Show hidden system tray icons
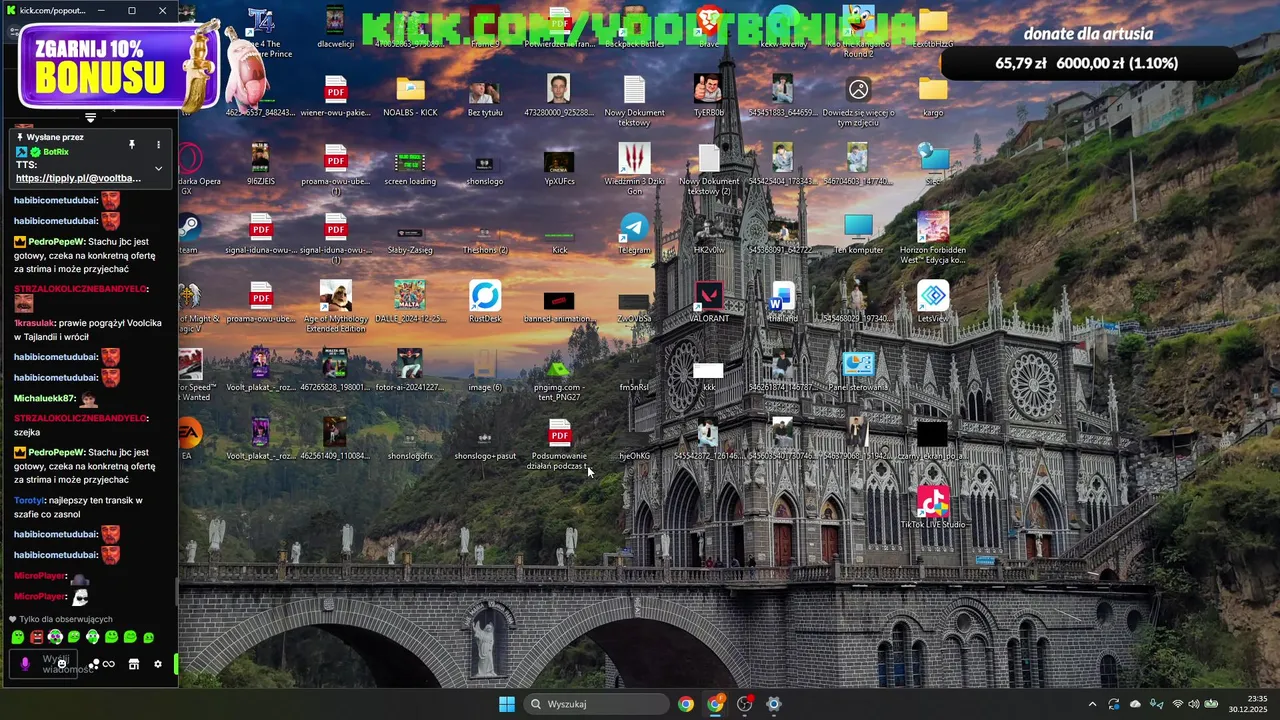Screen dimensions: 1280x720 coord(1092,704)
